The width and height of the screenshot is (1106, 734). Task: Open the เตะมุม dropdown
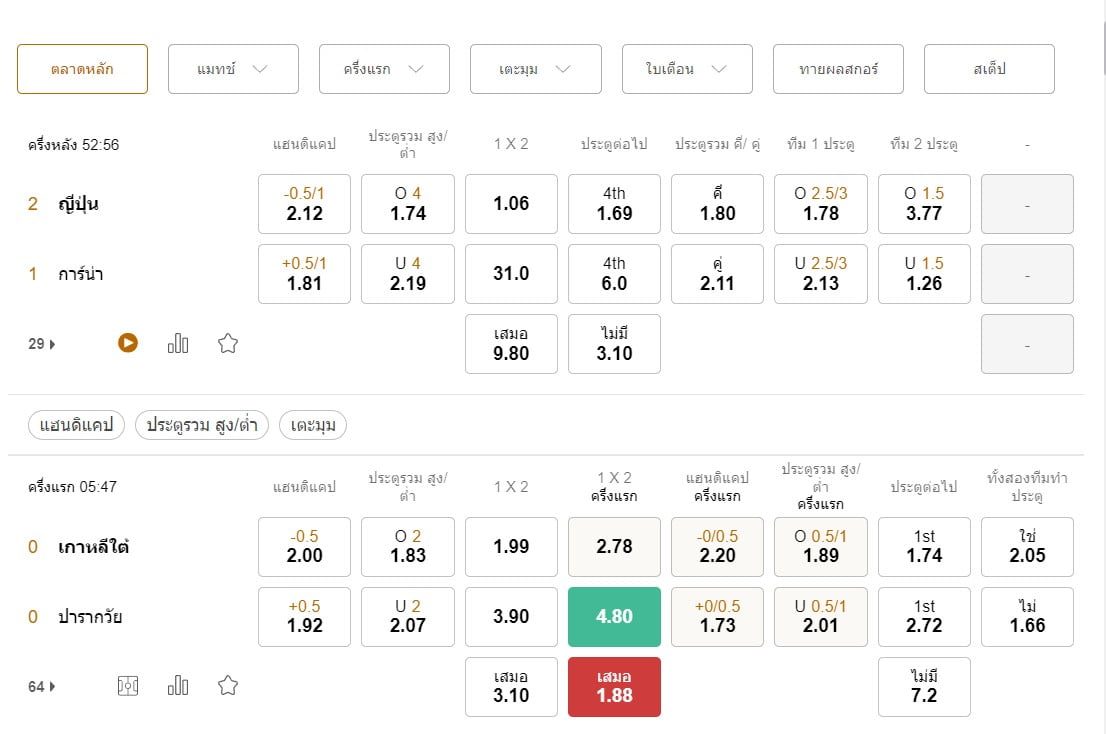(536, 69)
